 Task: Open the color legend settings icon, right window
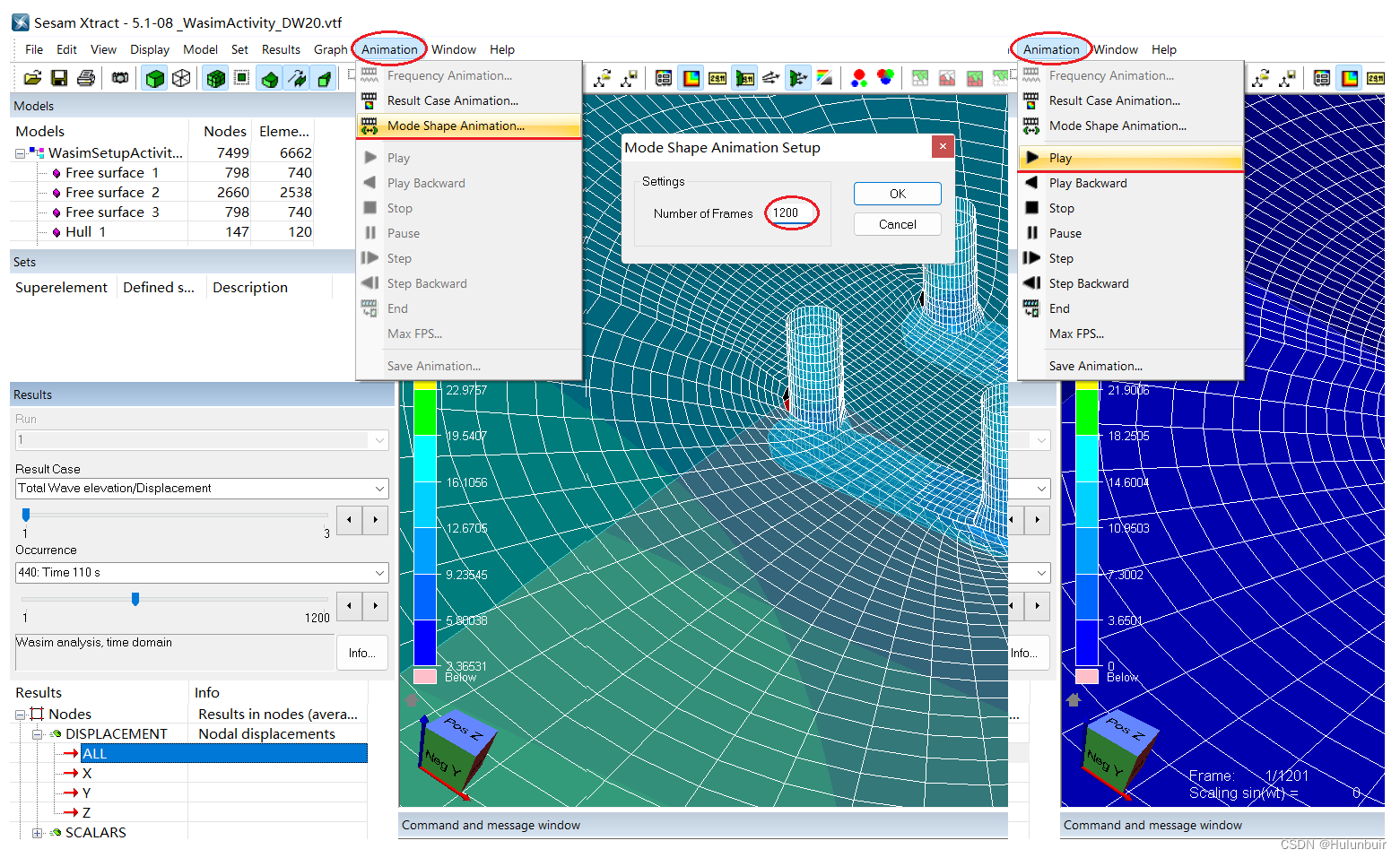(x=1322, y=78)
